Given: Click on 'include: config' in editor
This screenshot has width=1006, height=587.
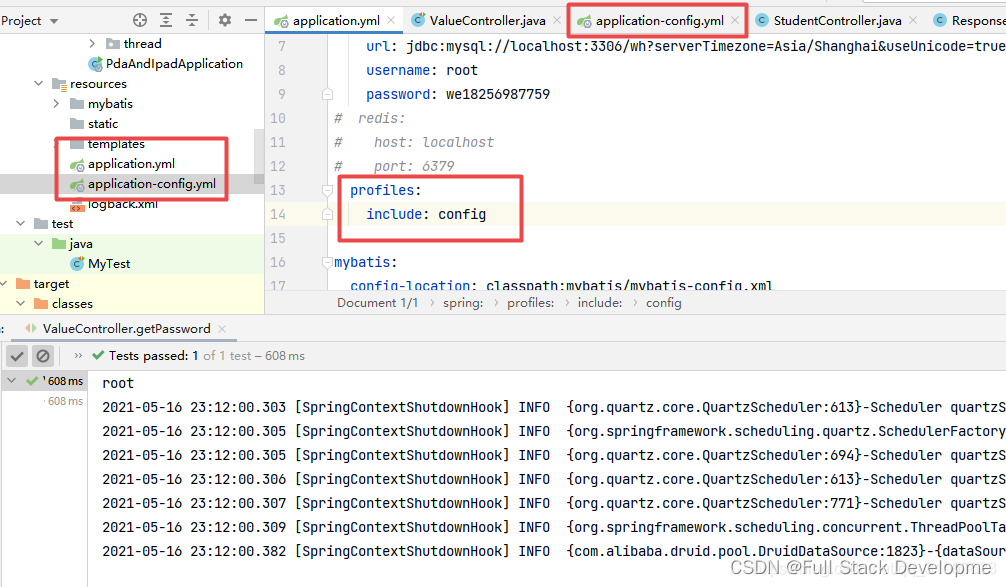Looking at the screenshot, I should [x=426, y=214].
